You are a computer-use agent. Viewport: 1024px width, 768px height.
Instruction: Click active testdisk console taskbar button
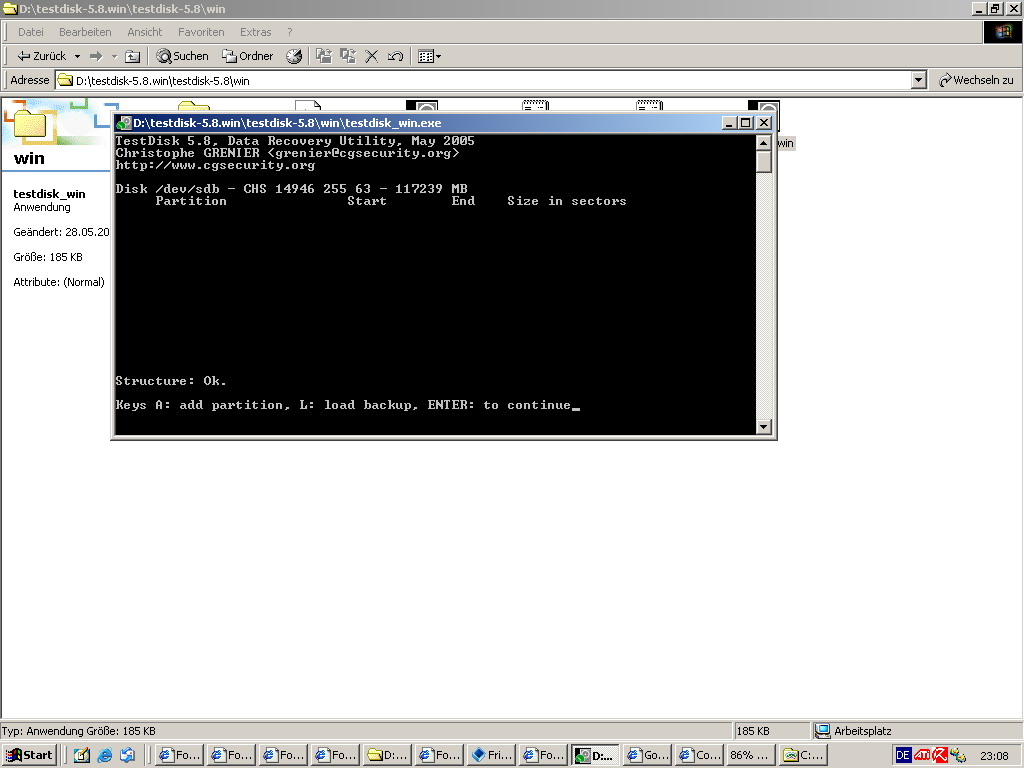coord(595,755)
